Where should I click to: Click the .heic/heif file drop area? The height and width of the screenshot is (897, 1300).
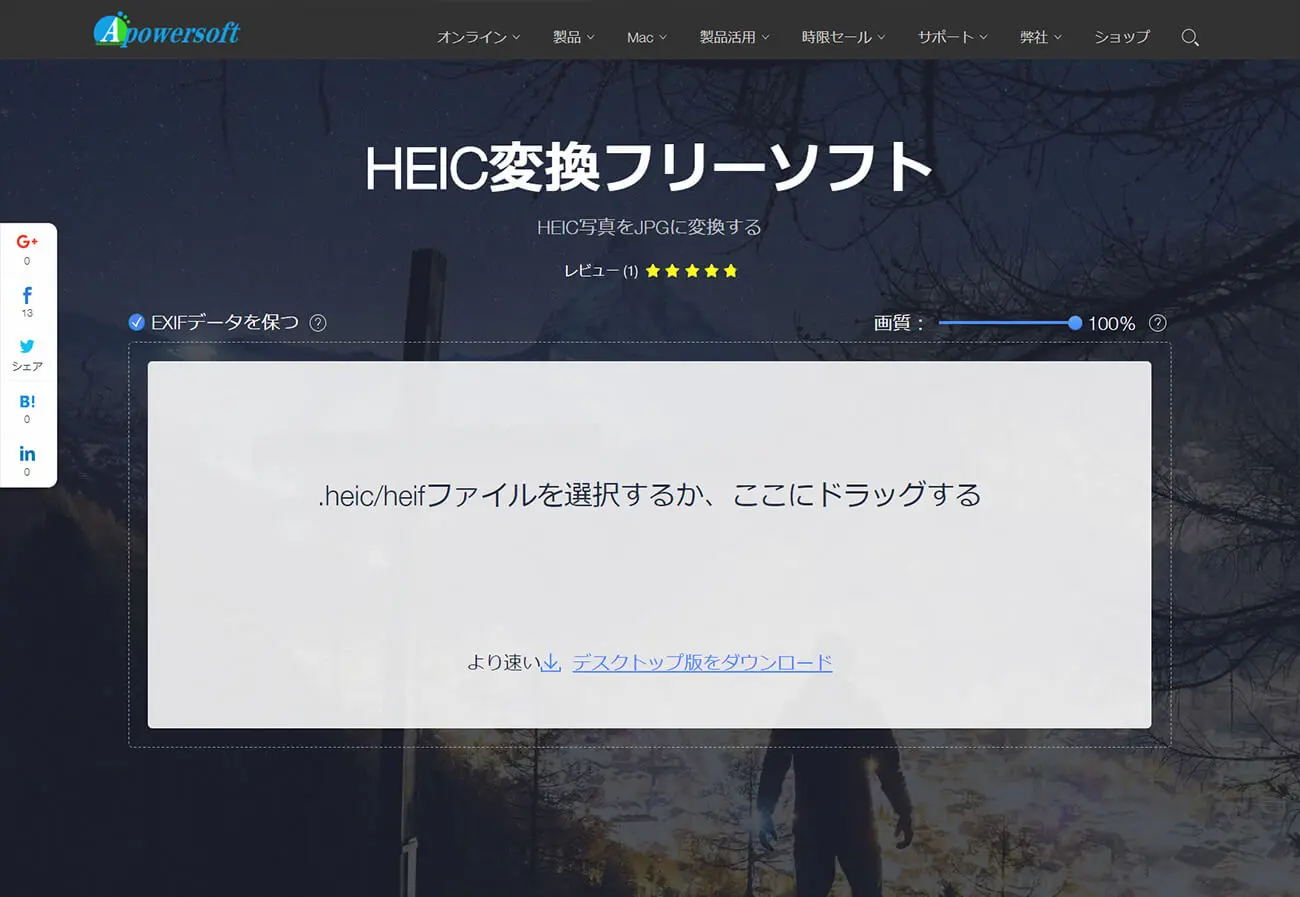point(650,544)
